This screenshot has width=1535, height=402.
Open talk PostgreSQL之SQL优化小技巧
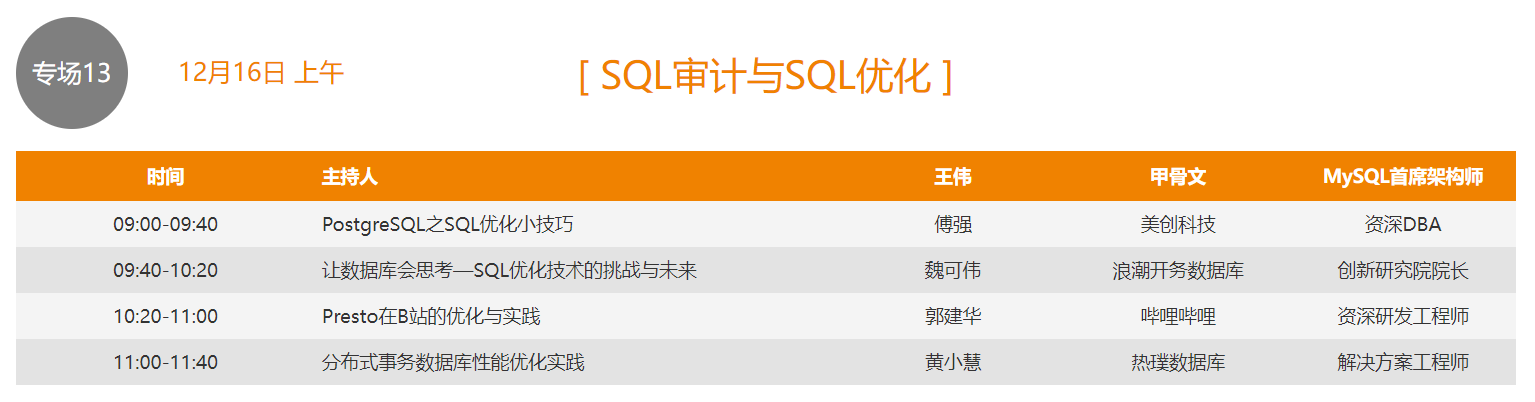[447, 224]
